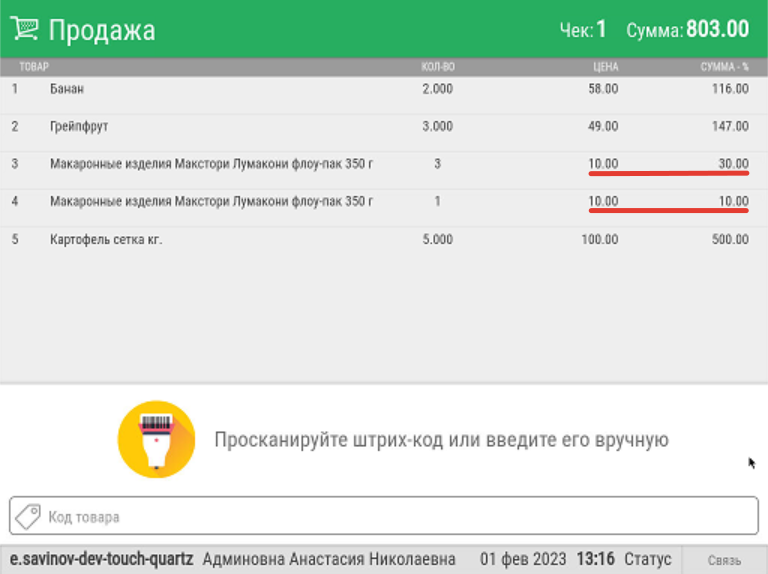Click Банан sum 116.00

tap(730, 89)
